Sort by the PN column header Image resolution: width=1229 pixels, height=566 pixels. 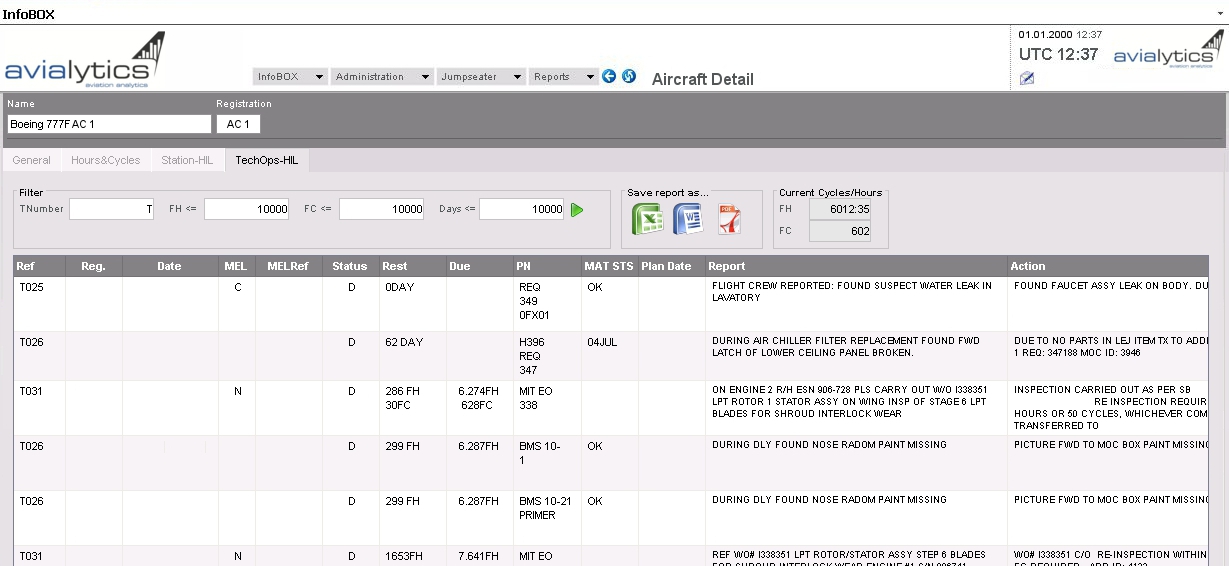pyautogui.click(x=546, y=266)
